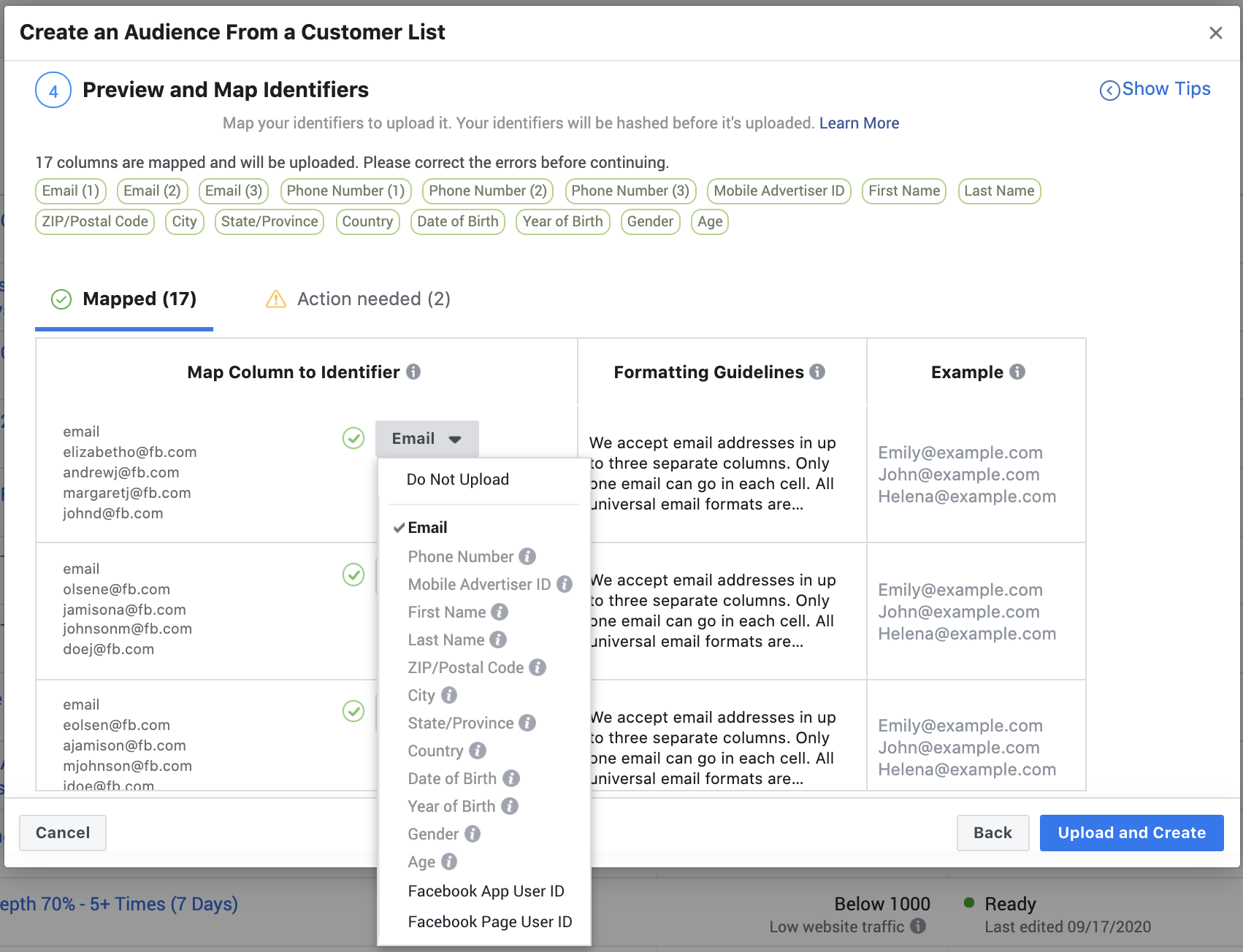Screen dimensions: 1243x952
Task: Click info icon beside Mobile Advertiser ID option
Action: point(565,584)
